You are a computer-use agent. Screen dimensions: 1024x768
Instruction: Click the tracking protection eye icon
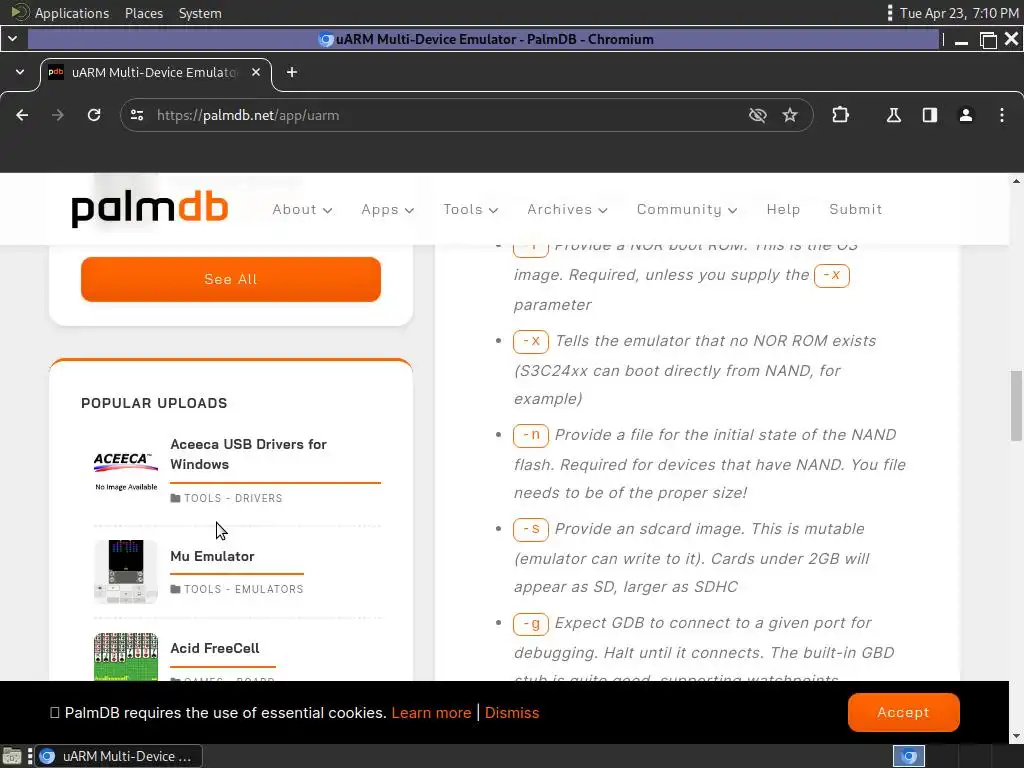point(758,116)
